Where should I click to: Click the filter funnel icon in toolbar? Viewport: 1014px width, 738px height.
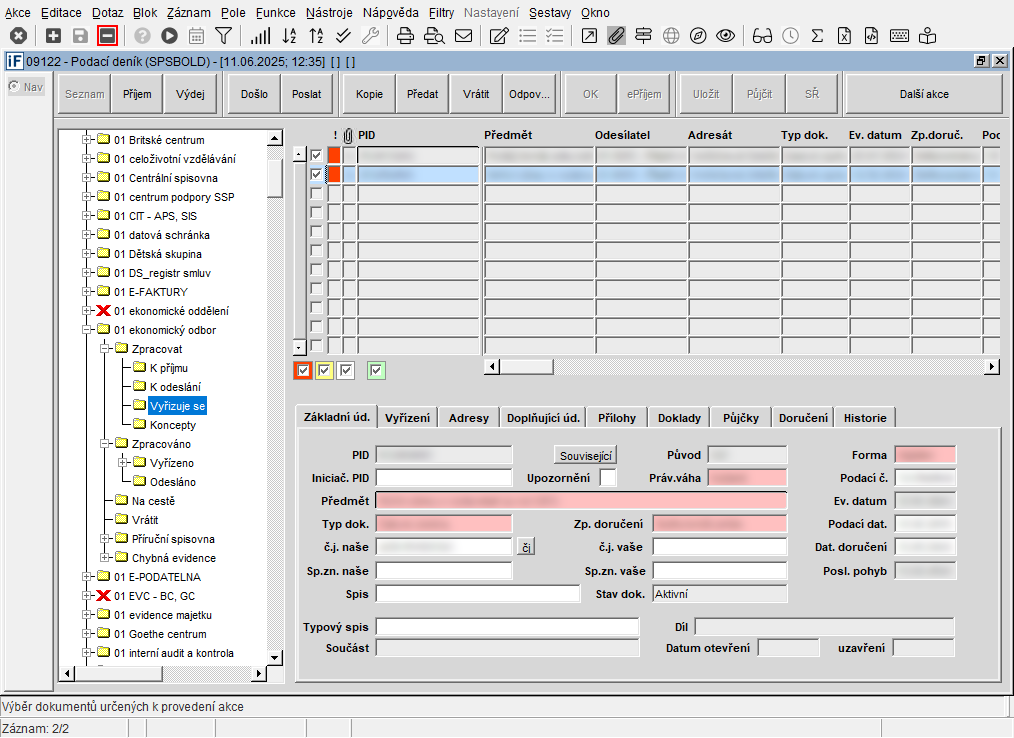click(223, 36)
